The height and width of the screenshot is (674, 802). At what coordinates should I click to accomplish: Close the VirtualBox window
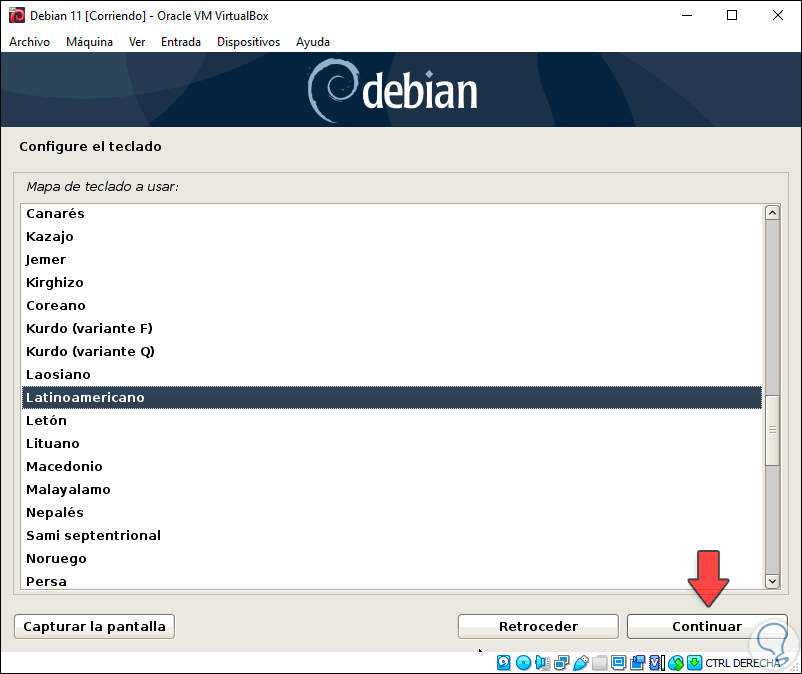pos(777,15)
